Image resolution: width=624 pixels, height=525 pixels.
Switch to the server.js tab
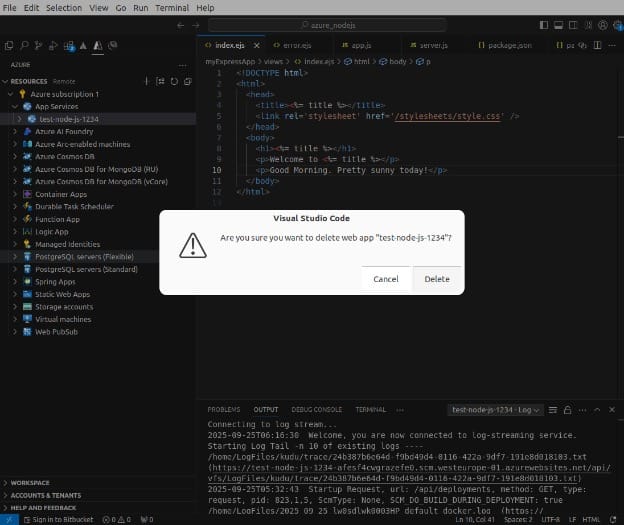(x=433, y=45)
